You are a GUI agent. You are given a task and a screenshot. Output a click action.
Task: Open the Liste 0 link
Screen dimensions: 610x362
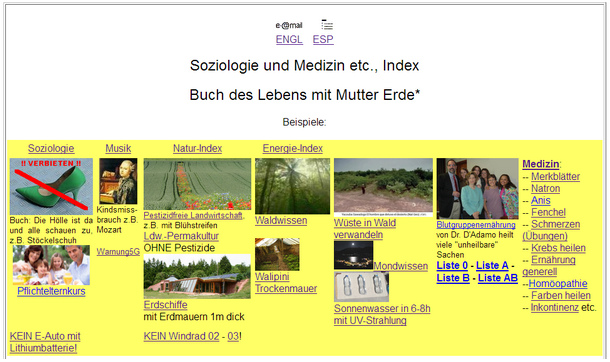452,266
